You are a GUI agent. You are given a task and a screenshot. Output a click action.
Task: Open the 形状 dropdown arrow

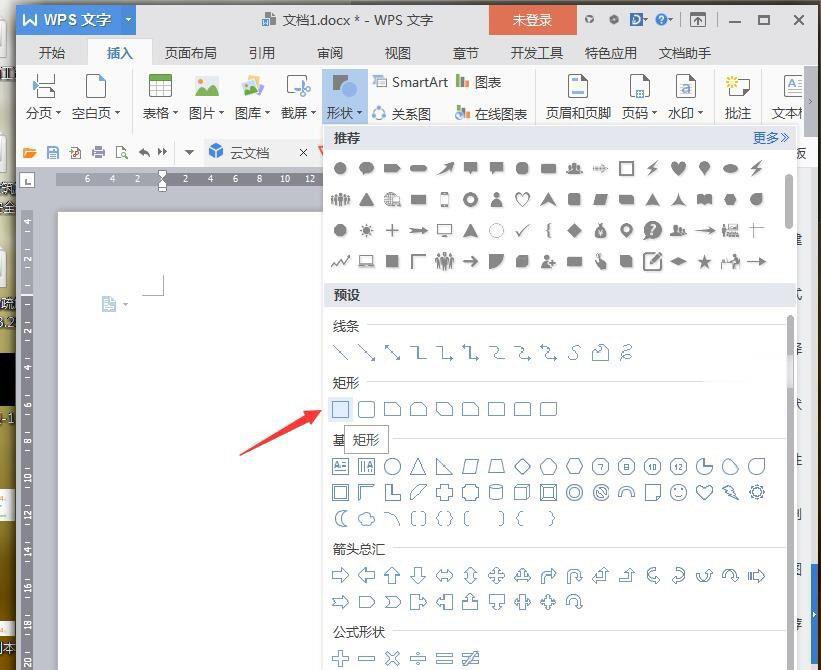357,113
